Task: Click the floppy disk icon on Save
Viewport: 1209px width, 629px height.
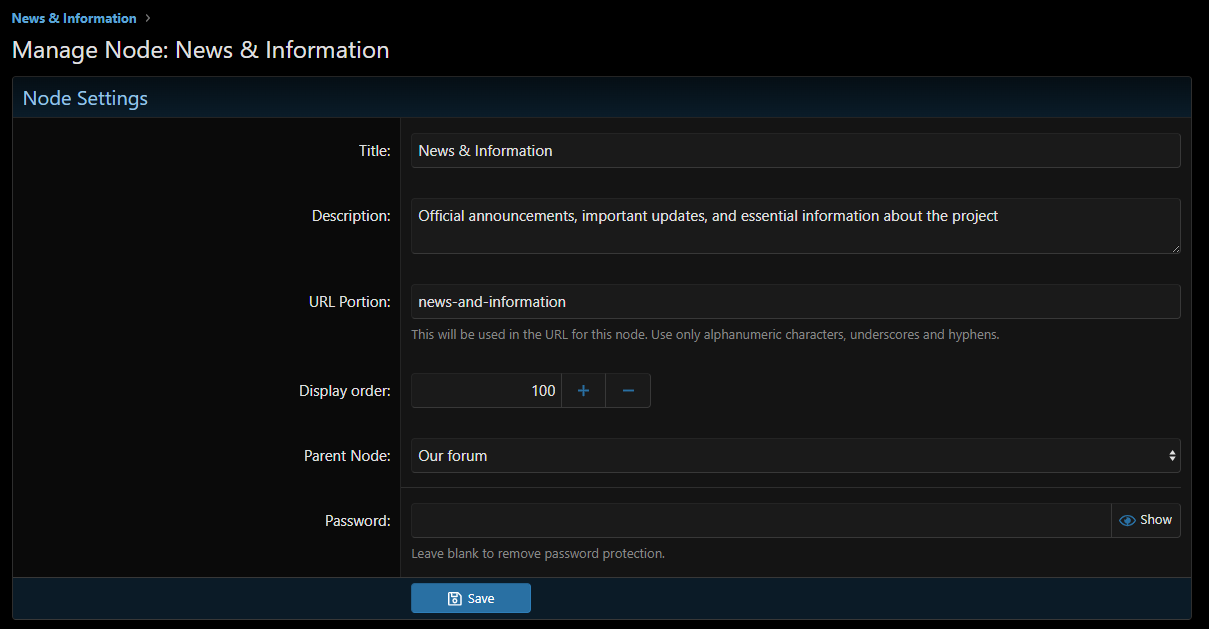Action: tap(455, 598)
